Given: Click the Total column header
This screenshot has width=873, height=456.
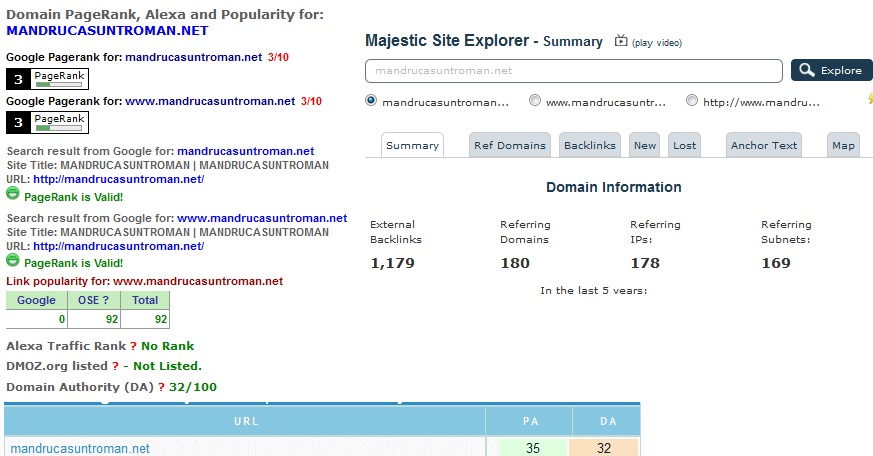Looking at the screenshot, I should coord(145,300).
